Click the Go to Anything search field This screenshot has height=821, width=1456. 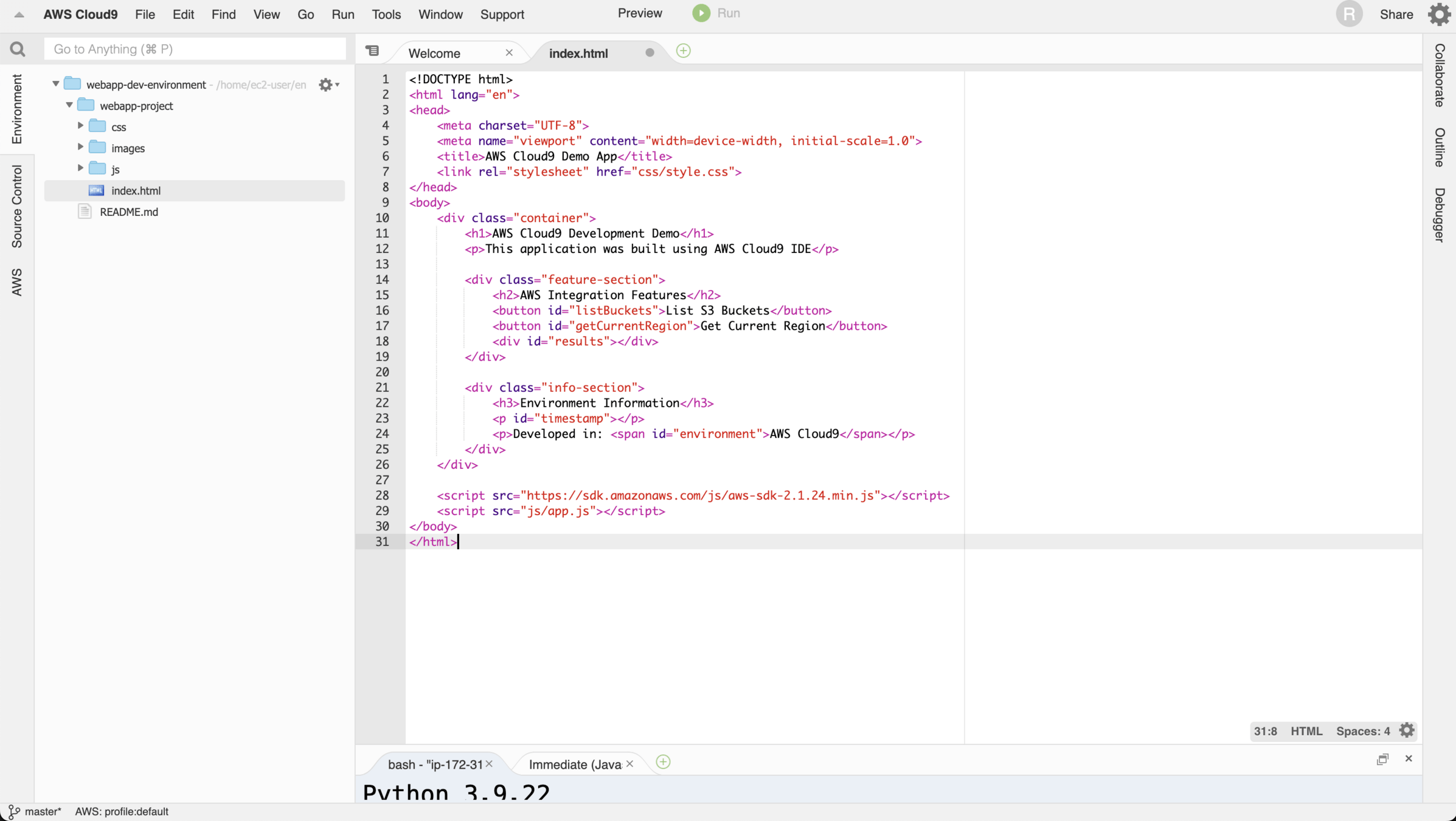click(195, 49)
